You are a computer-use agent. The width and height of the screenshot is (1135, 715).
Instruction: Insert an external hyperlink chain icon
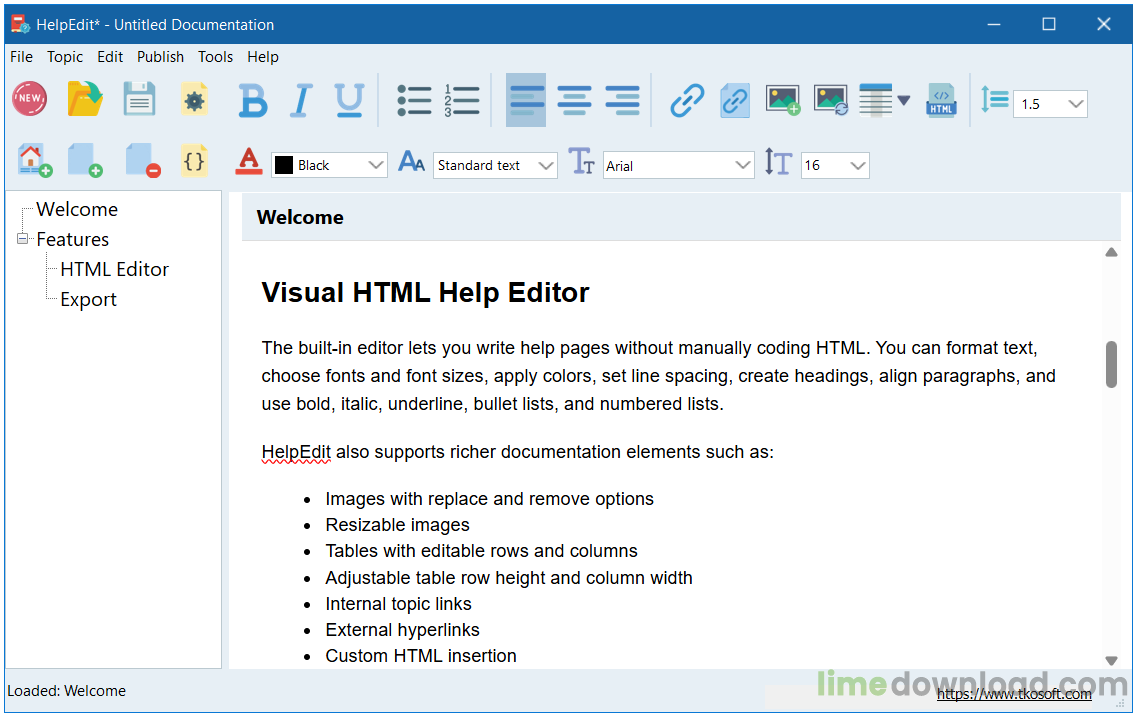tap(686, 101)
